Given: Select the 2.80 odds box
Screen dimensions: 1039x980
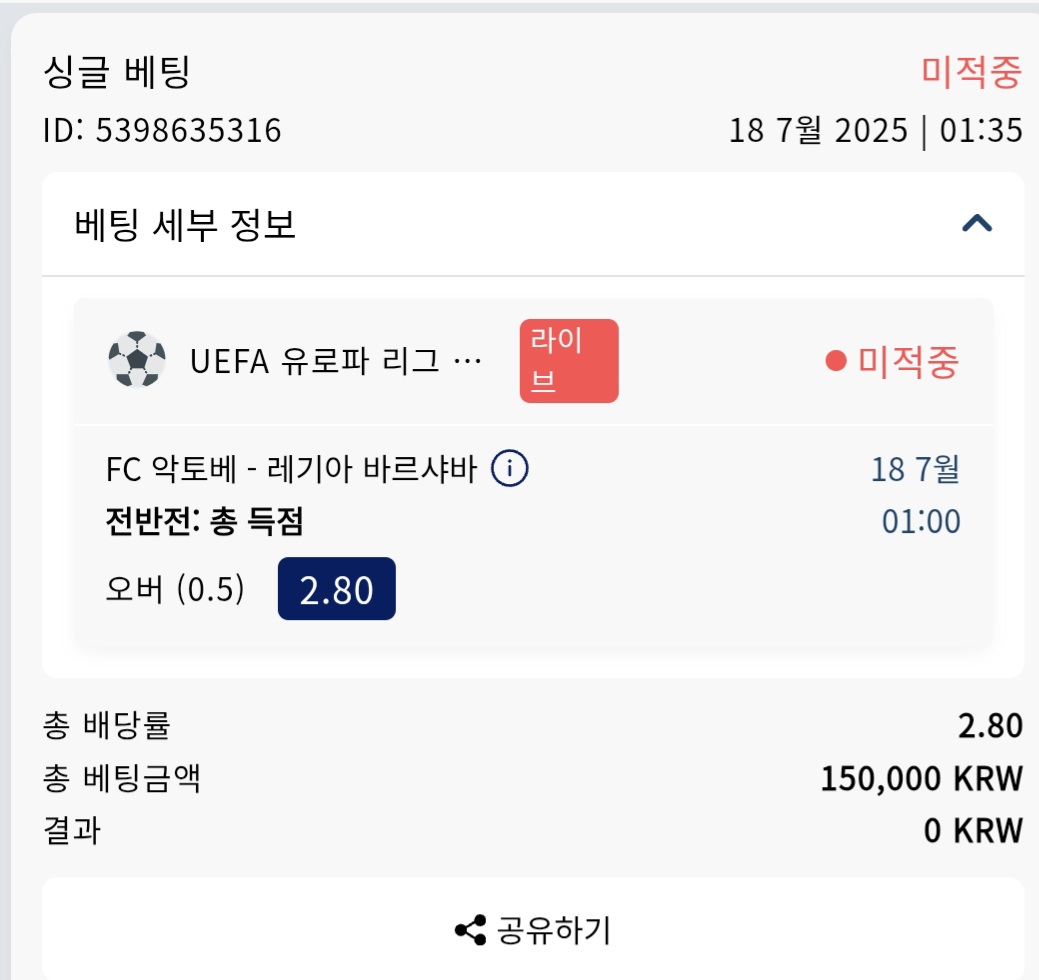Looking at the screenshot, I should [337, 589].
